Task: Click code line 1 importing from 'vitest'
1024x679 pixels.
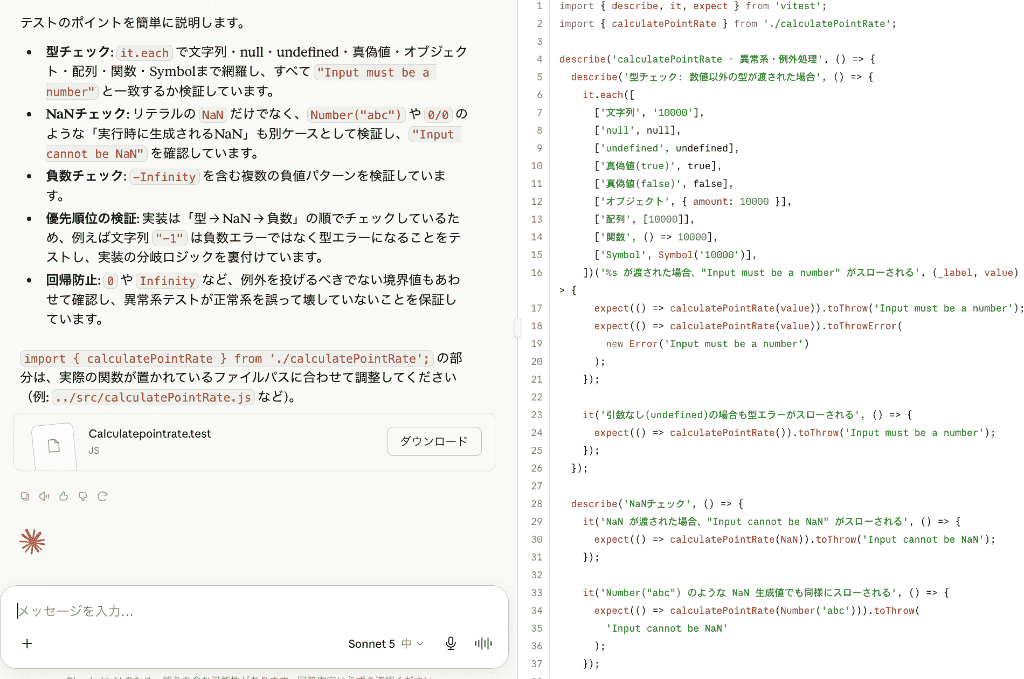Action: (x=692, y=6)
